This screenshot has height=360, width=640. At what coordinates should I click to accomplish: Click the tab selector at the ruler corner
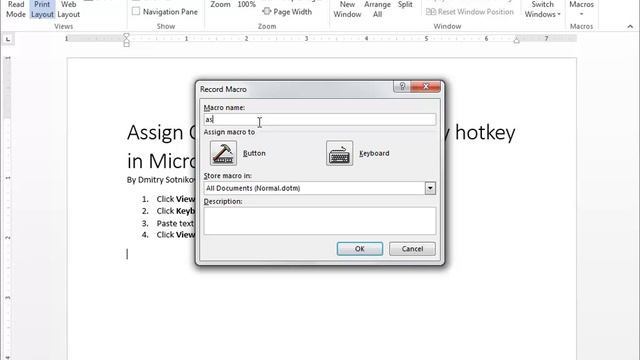pyautogui.click(x=8, y=39)
